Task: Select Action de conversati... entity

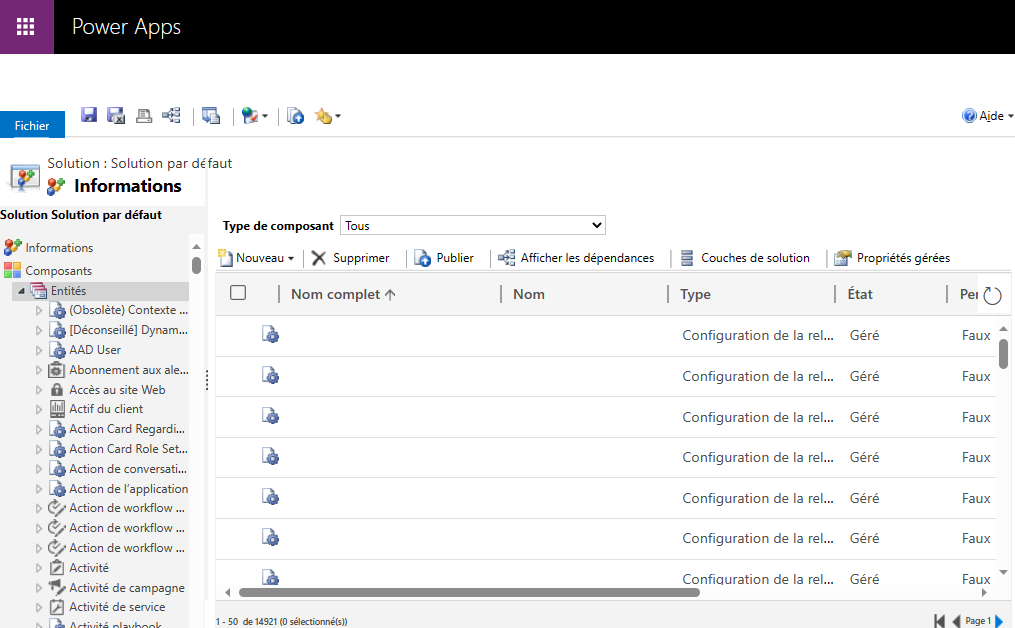Action: 128,469
